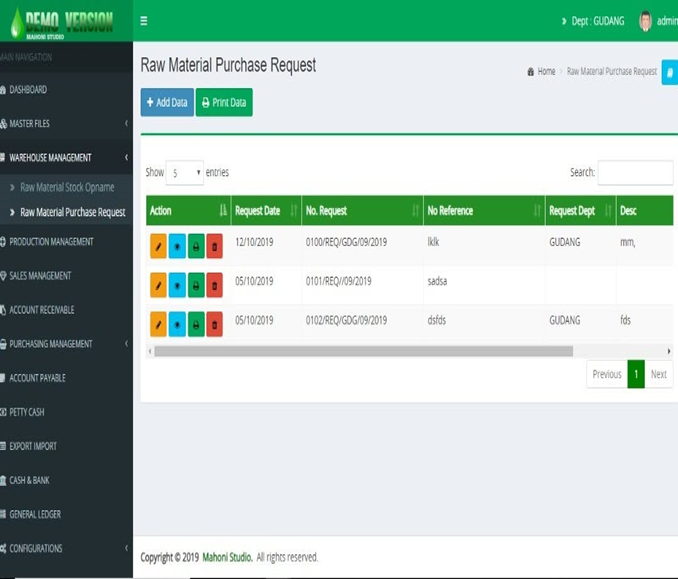Click the red delete icon for request 0101/REQ//09/2019
The width and height of the screenshot is (678, 579).
point(214,285)
